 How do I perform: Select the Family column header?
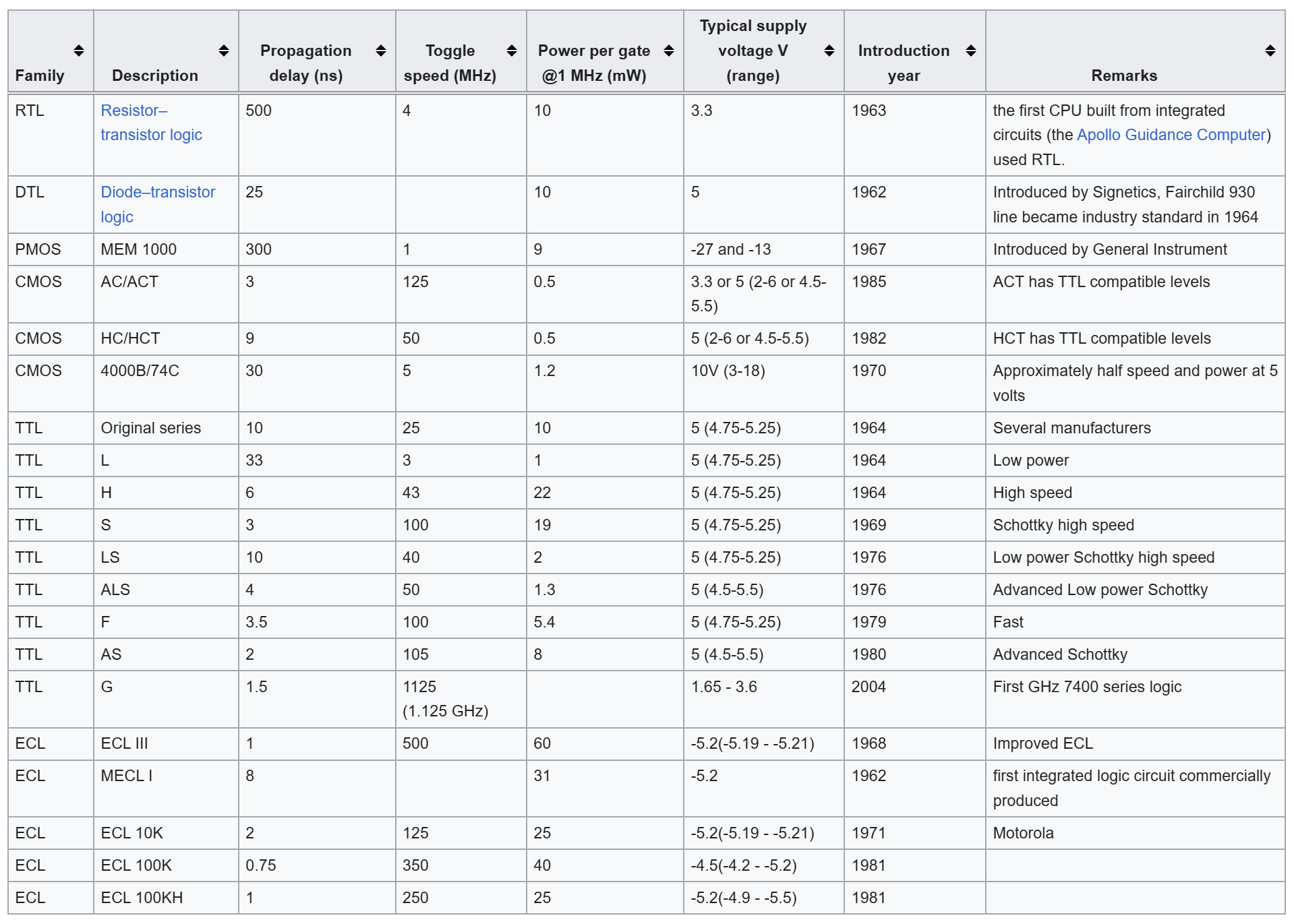pyautogui.click(x=40, y=75)
